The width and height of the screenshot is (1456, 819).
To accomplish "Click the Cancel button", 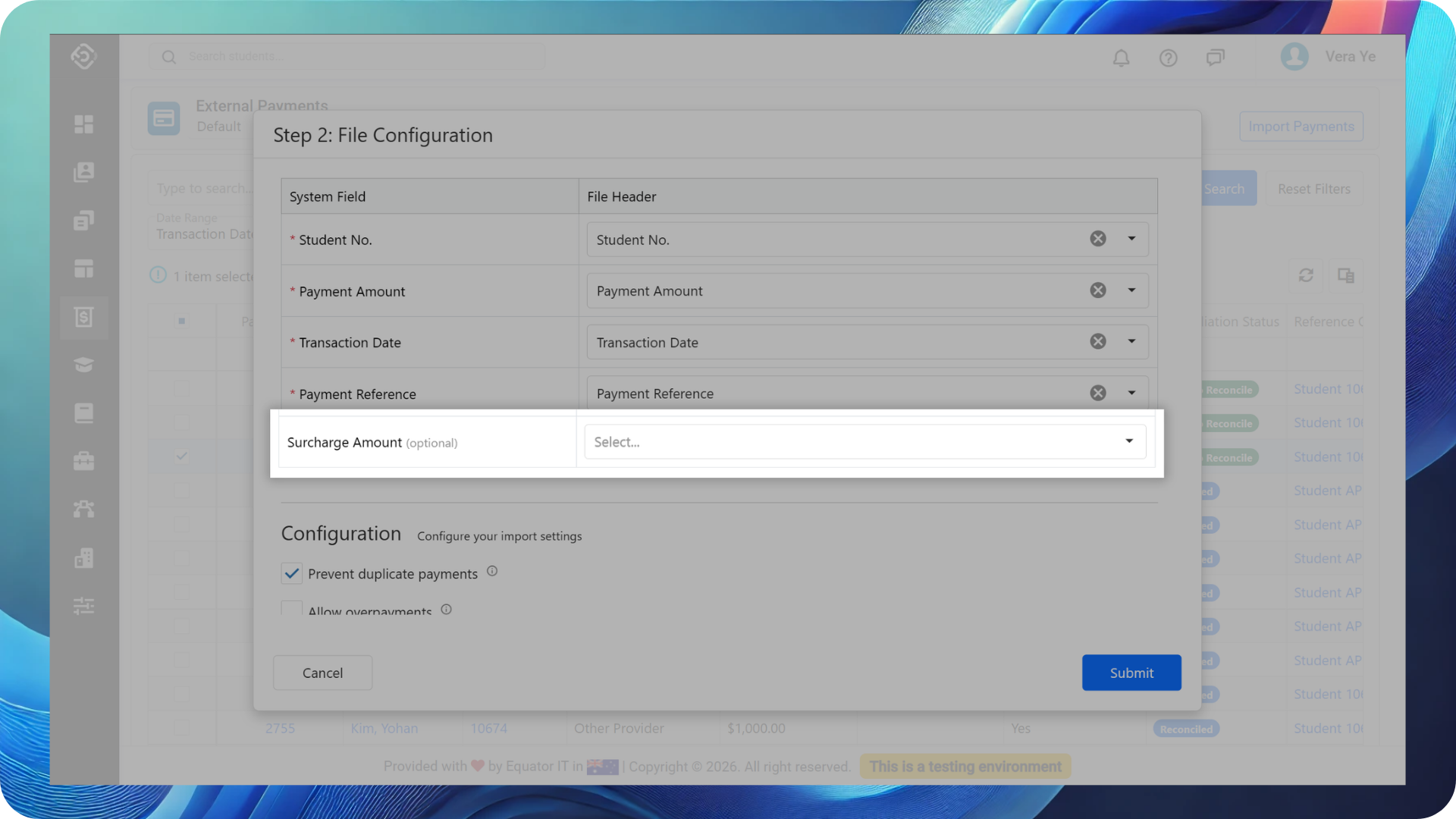I will (x=322, y=673).
